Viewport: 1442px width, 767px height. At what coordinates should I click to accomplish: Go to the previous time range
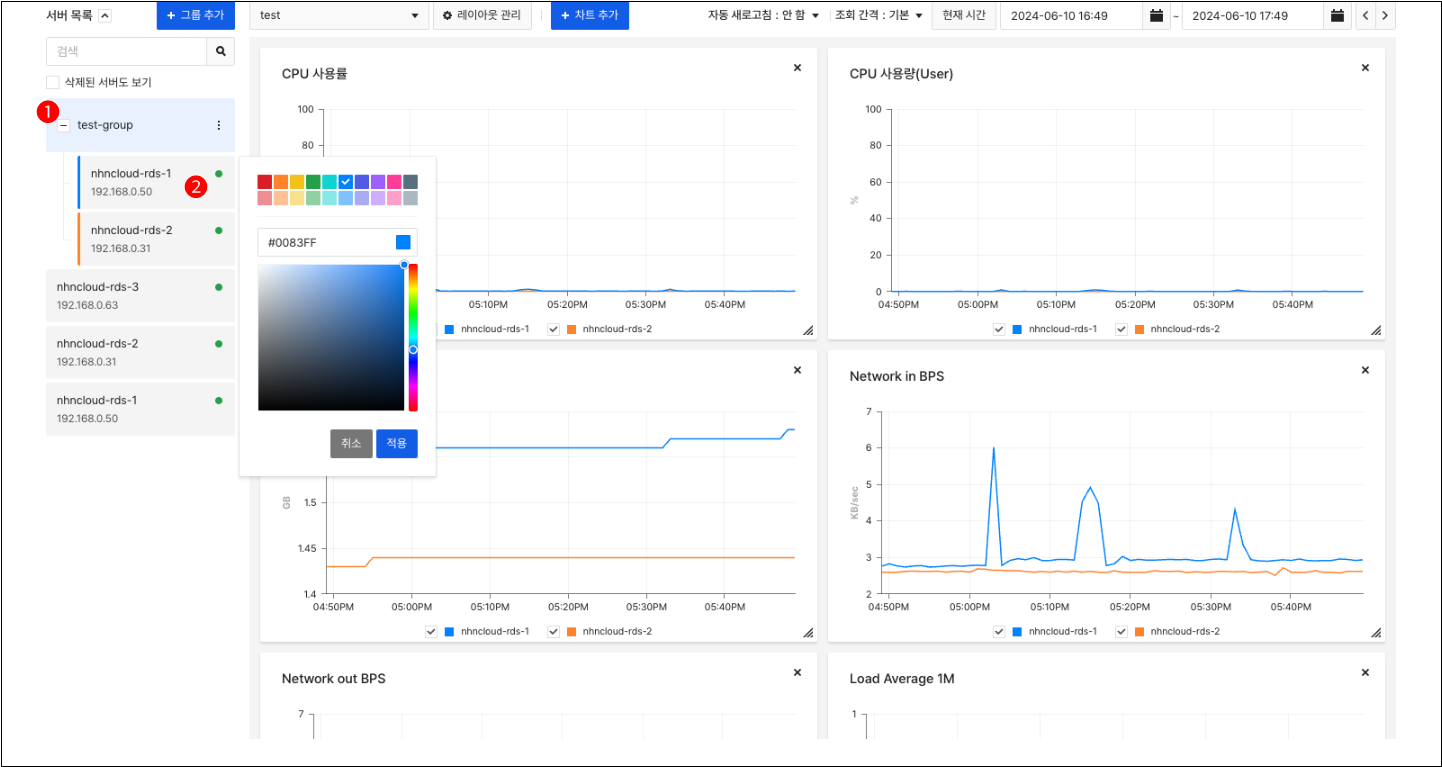[1365, 16]
